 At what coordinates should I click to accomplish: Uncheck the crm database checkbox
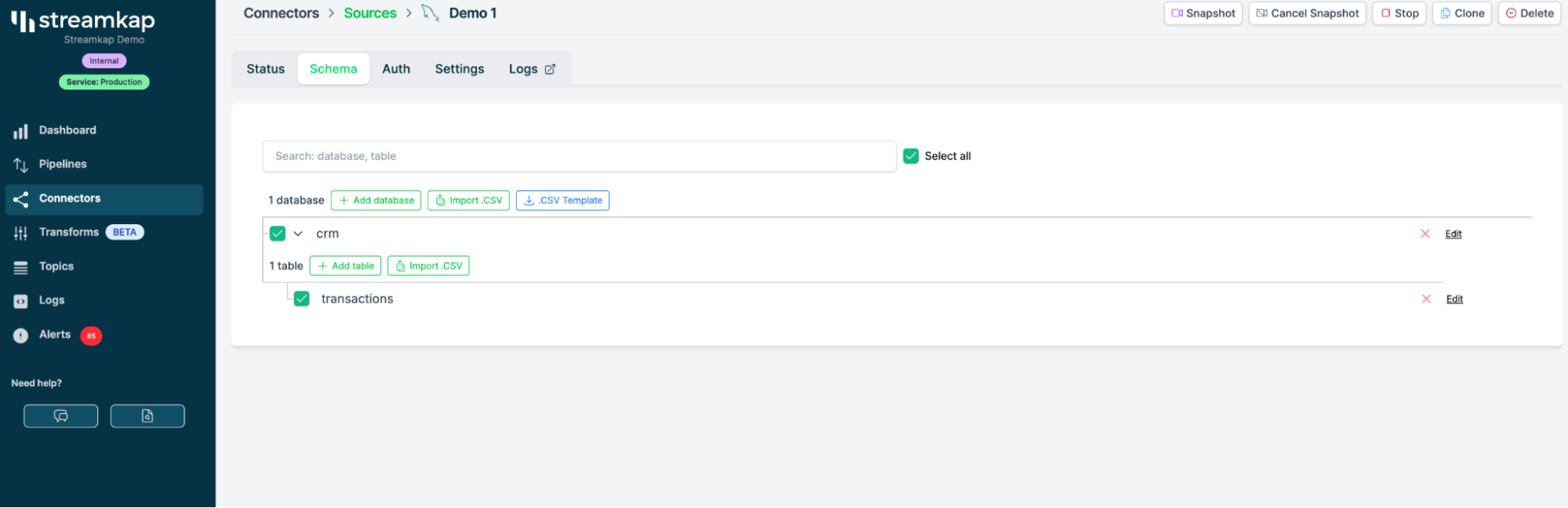pyautogui.click(x=278, y=234)
